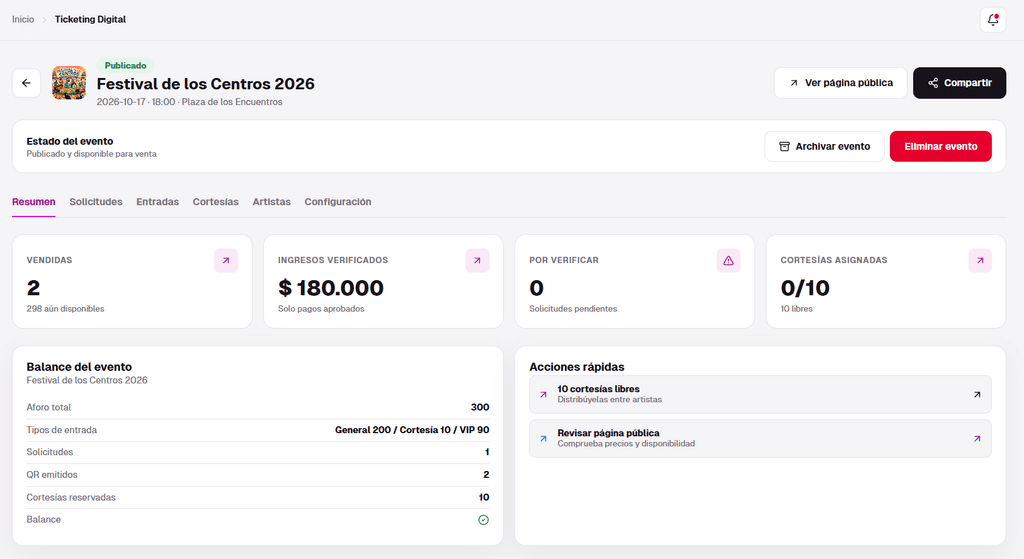Open the Cortesías tab
The width and height of the screenshot is (1024, 559).
pyautogui.click(x=216, y=202)
